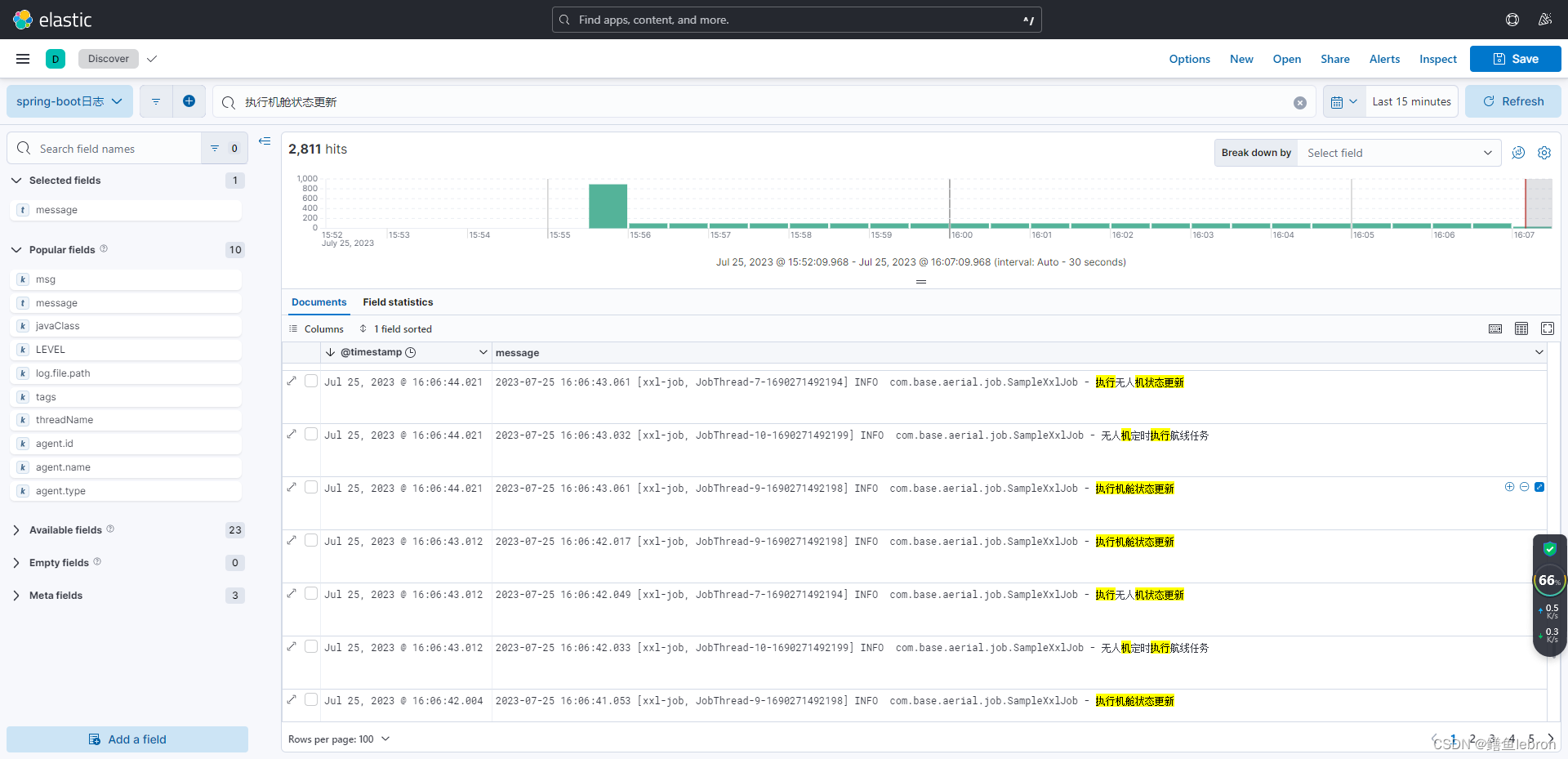Clear the search query text

pos(1300,102)
